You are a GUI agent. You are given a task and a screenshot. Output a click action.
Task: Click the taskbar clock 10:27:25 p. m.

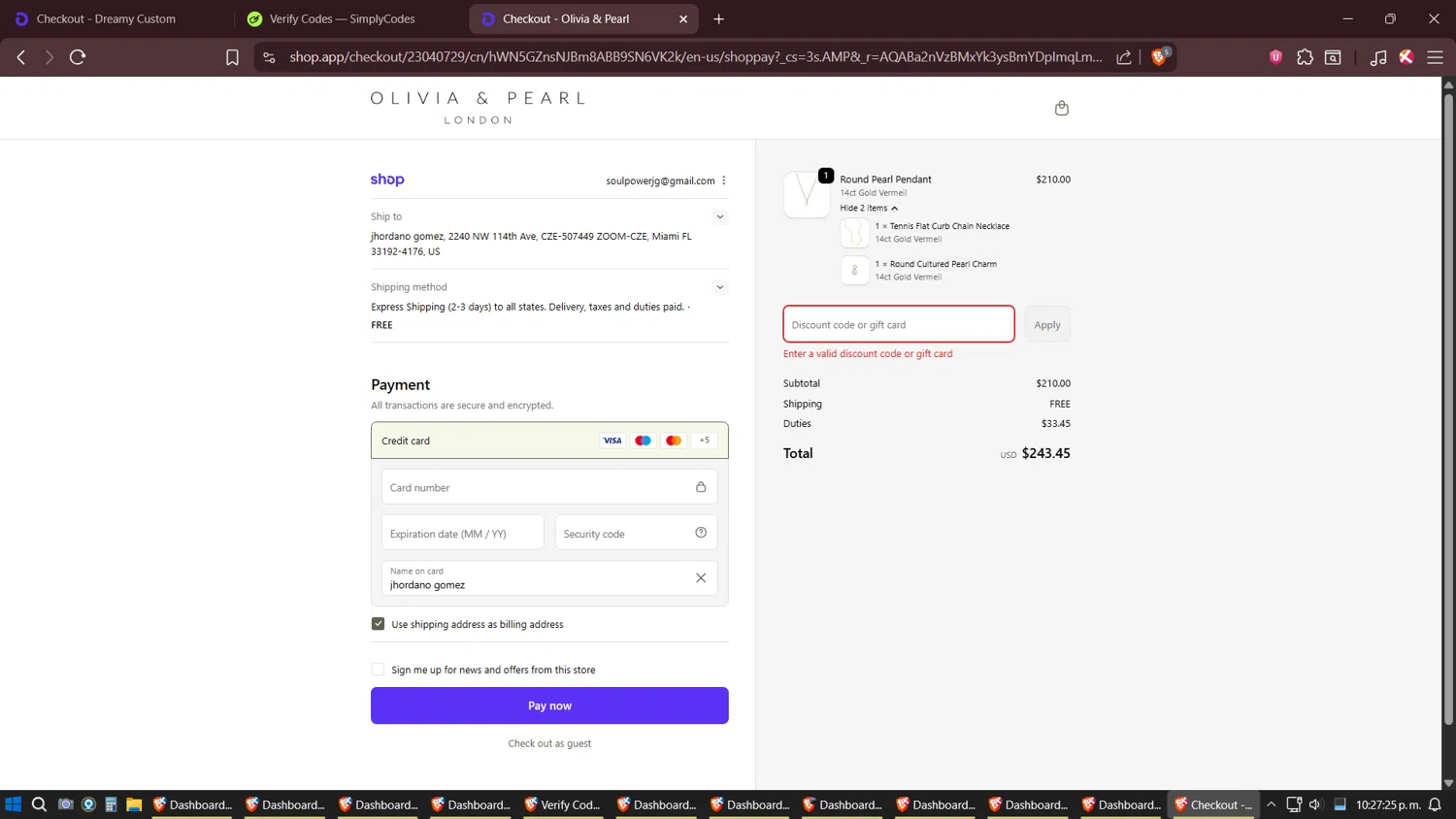pos(1388,804)
